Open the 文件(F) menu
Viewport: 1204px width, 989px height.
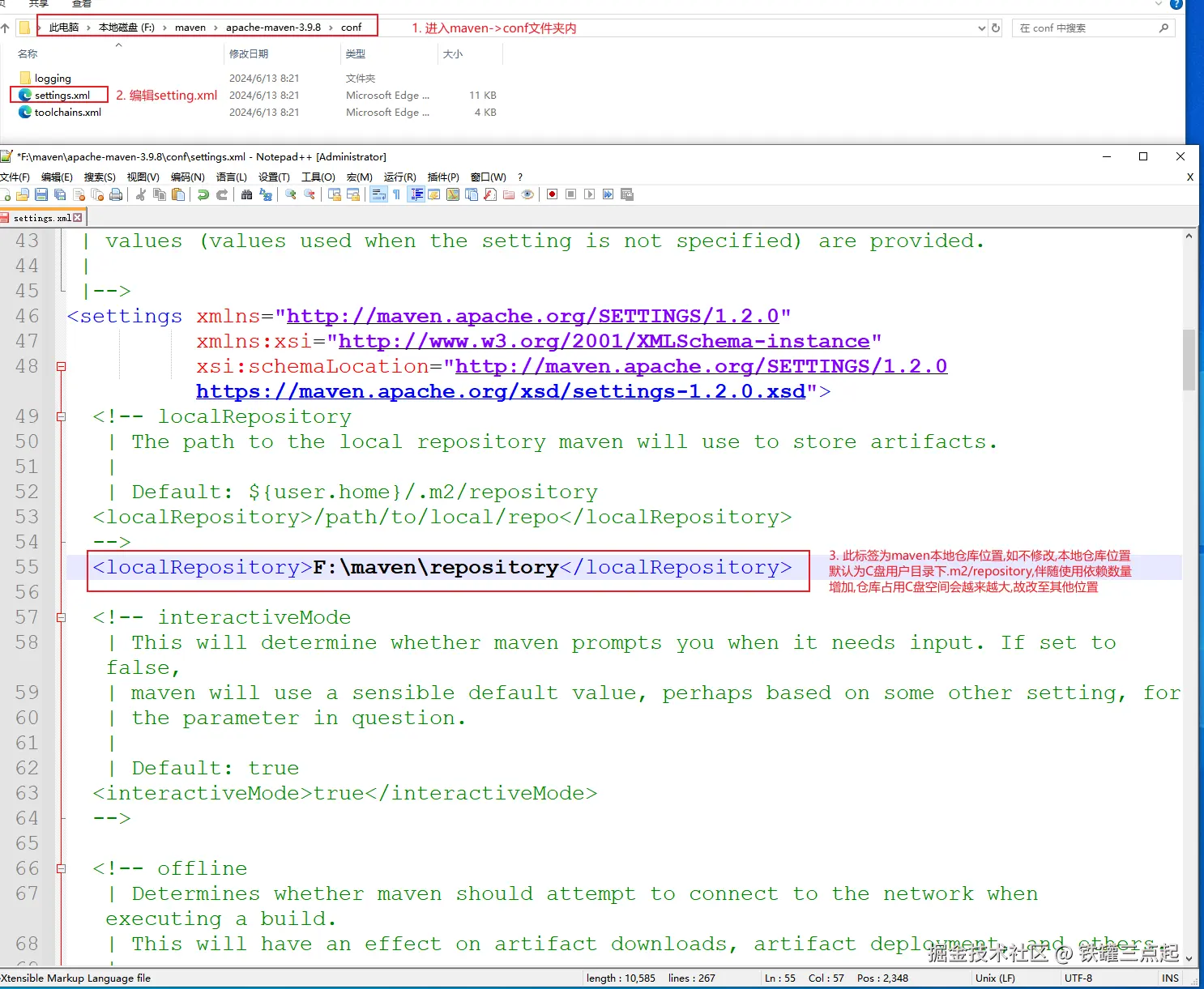15,177
